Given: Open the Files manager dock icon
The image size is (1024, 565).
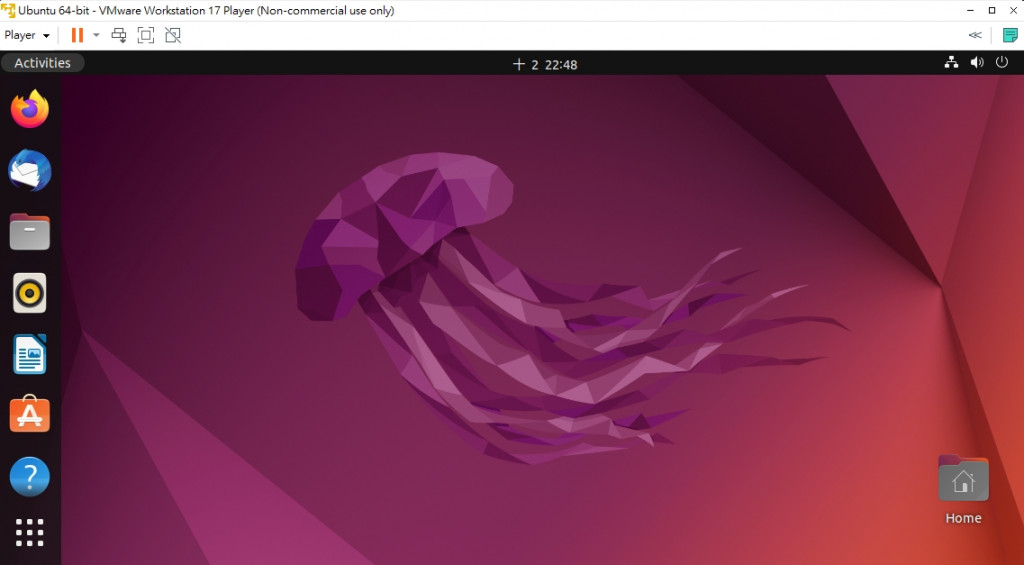Looking at the screenshot, I should tap(29, 231).
